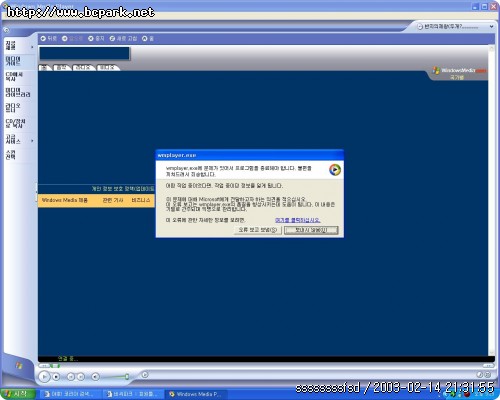This screenshot has height=400, width=500.
Task: Select Copy to CD or Device in sidebar
Action: click(15, 123)
